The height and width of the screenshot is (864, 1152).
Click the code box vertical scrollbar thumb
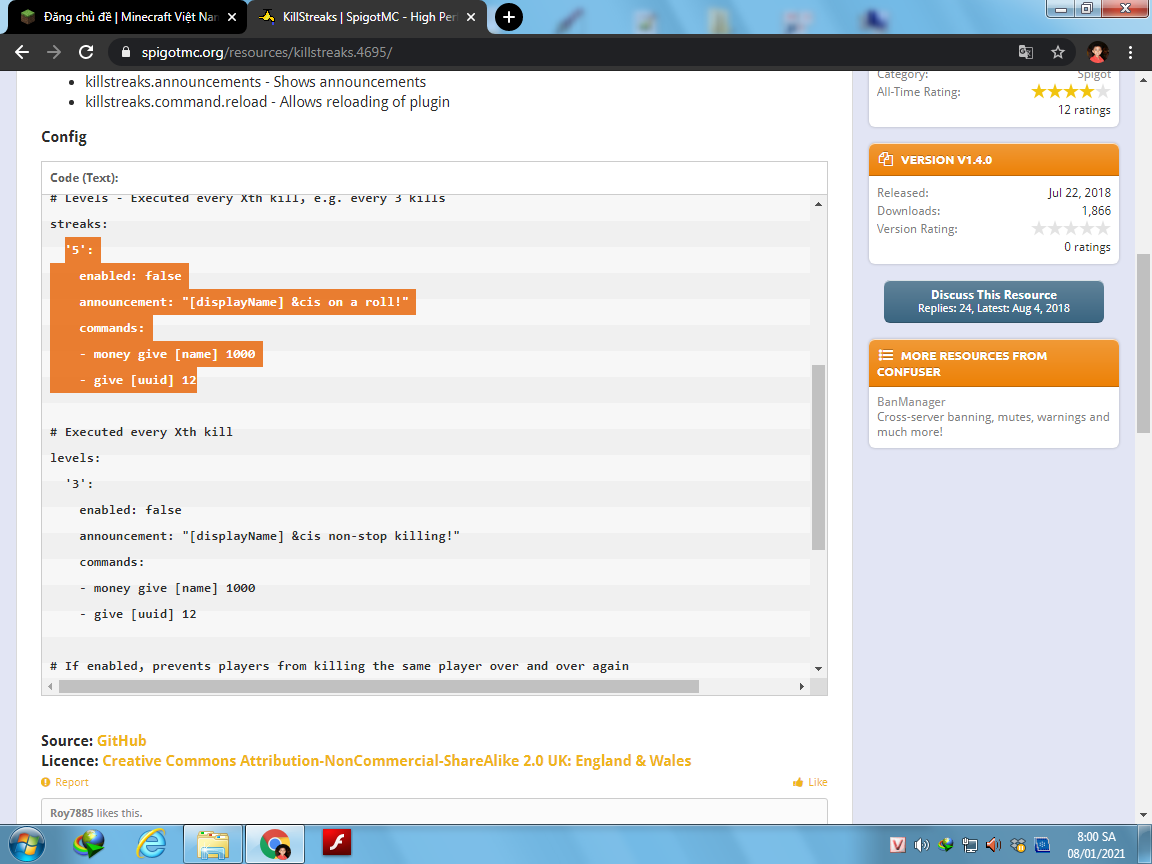(818, 457)
